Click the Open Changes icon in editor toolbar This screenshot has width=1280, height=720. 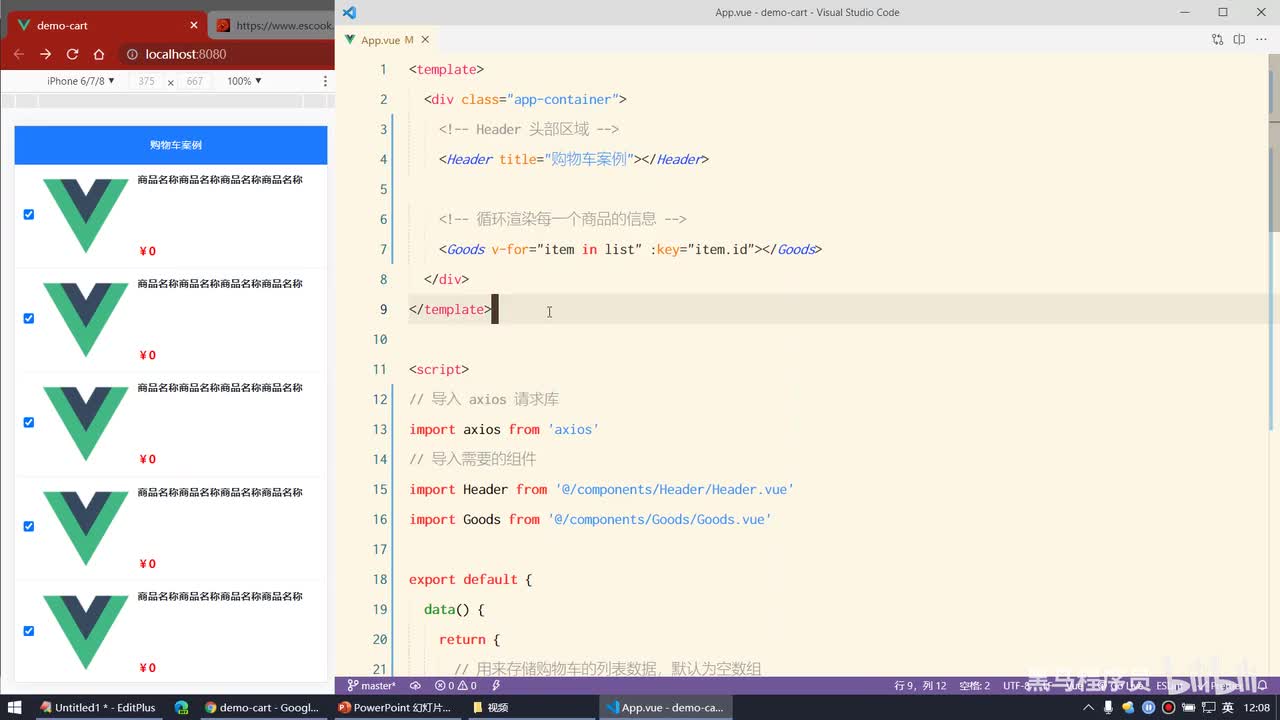click(1217, 40)
